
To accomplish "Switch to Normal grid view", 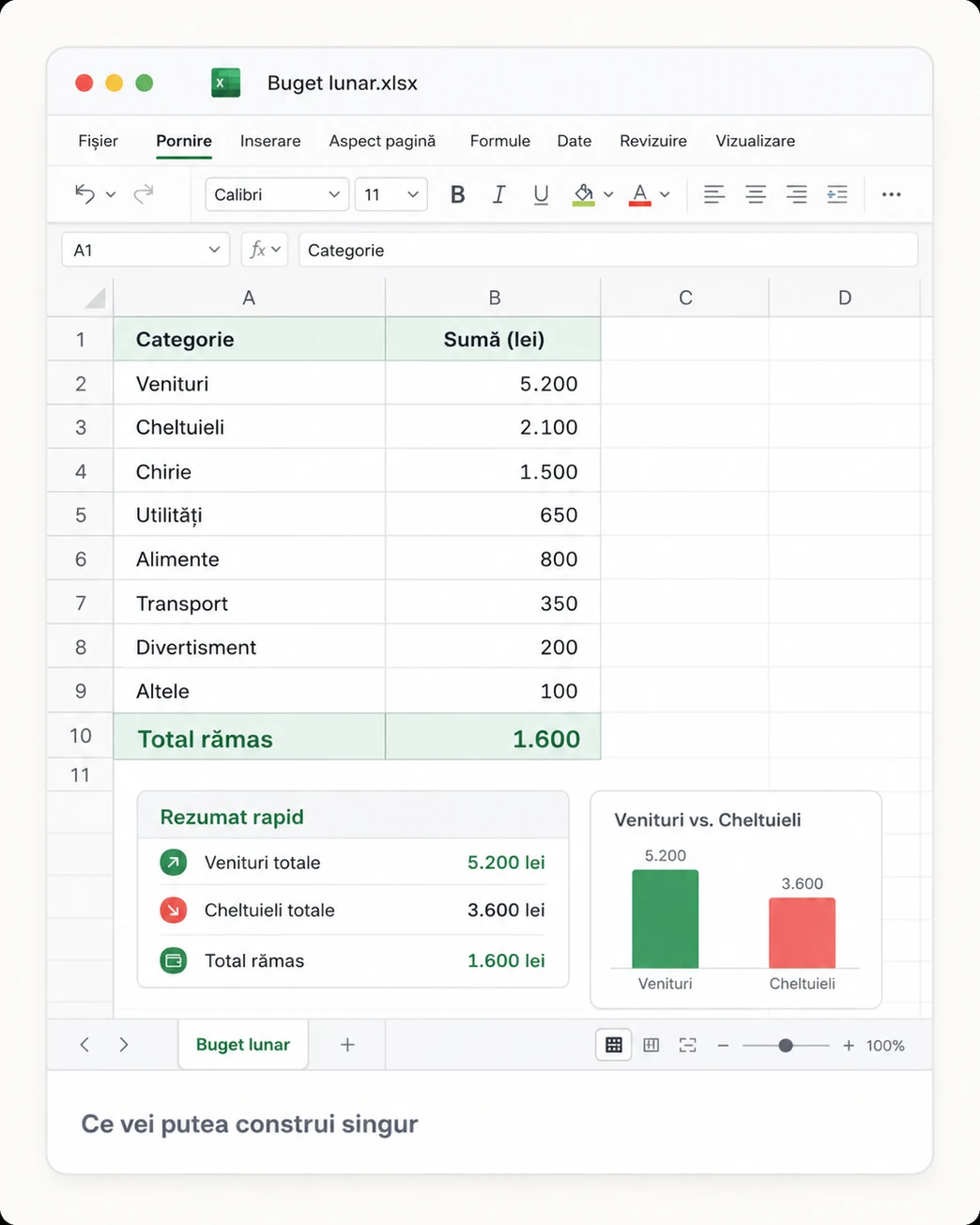I will [x=614, y=1045].
